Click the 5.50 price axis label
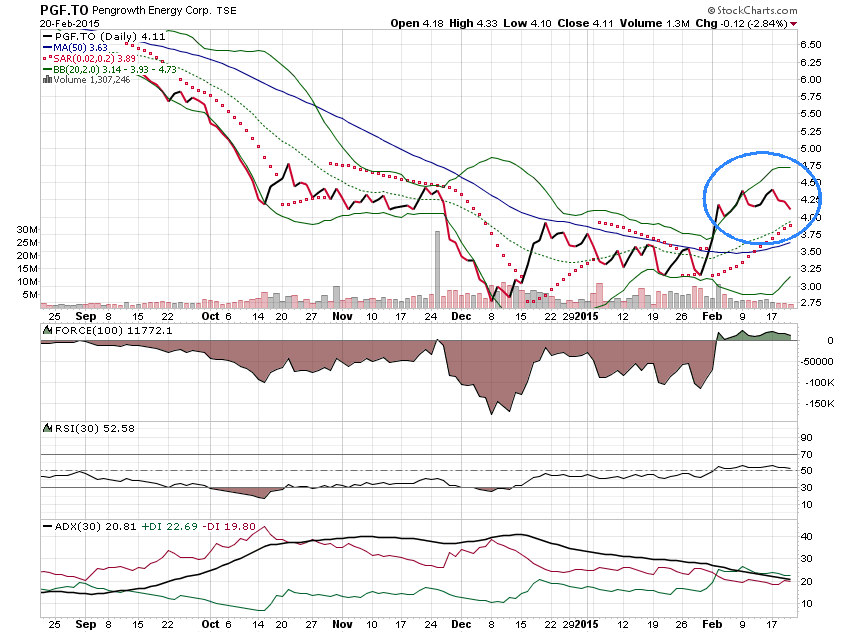The width and height of the screenshot is (850, 633). point(811,114)
